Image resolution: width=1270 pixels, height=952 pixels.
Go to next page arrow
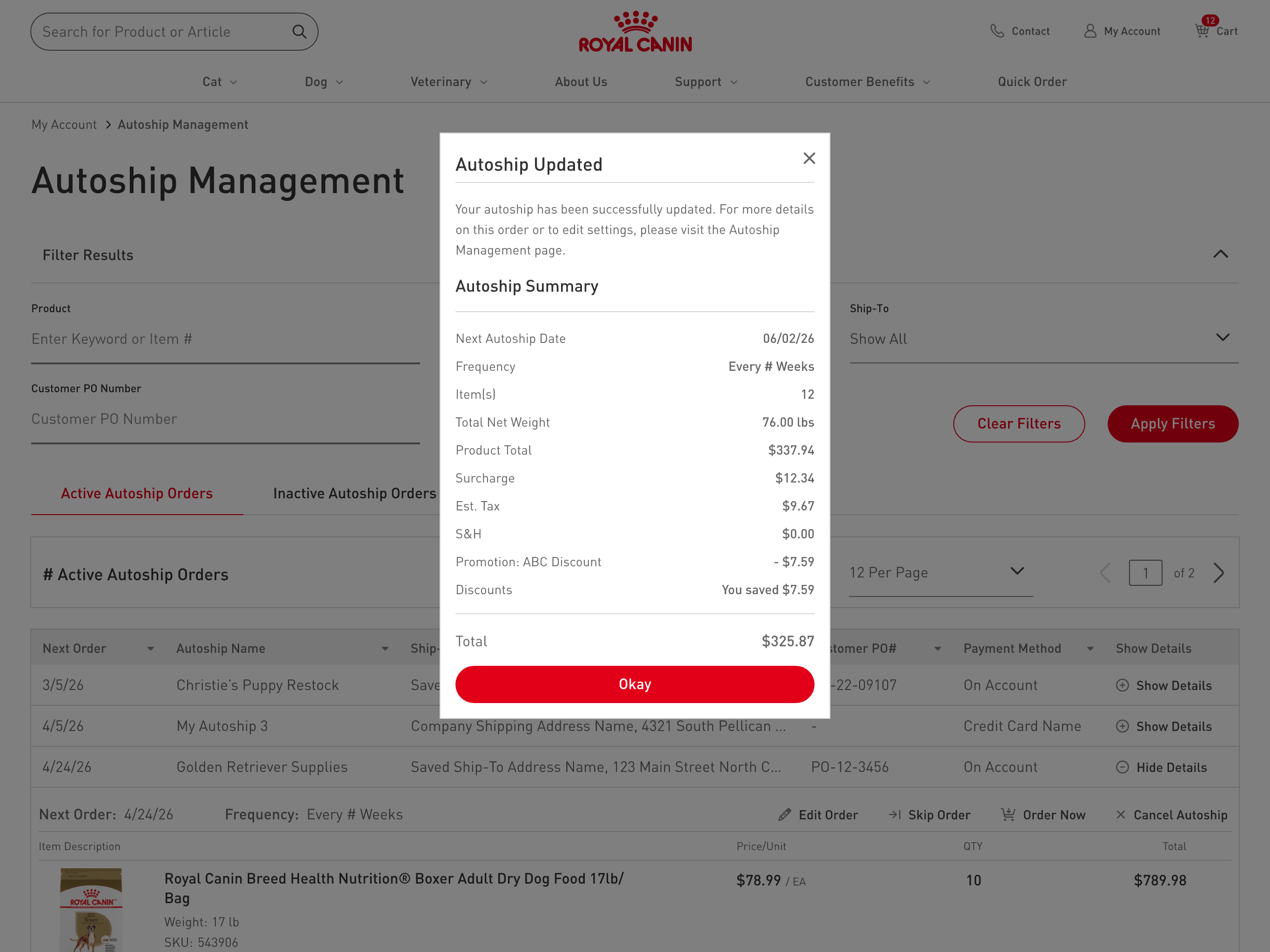pos(1219,572)
